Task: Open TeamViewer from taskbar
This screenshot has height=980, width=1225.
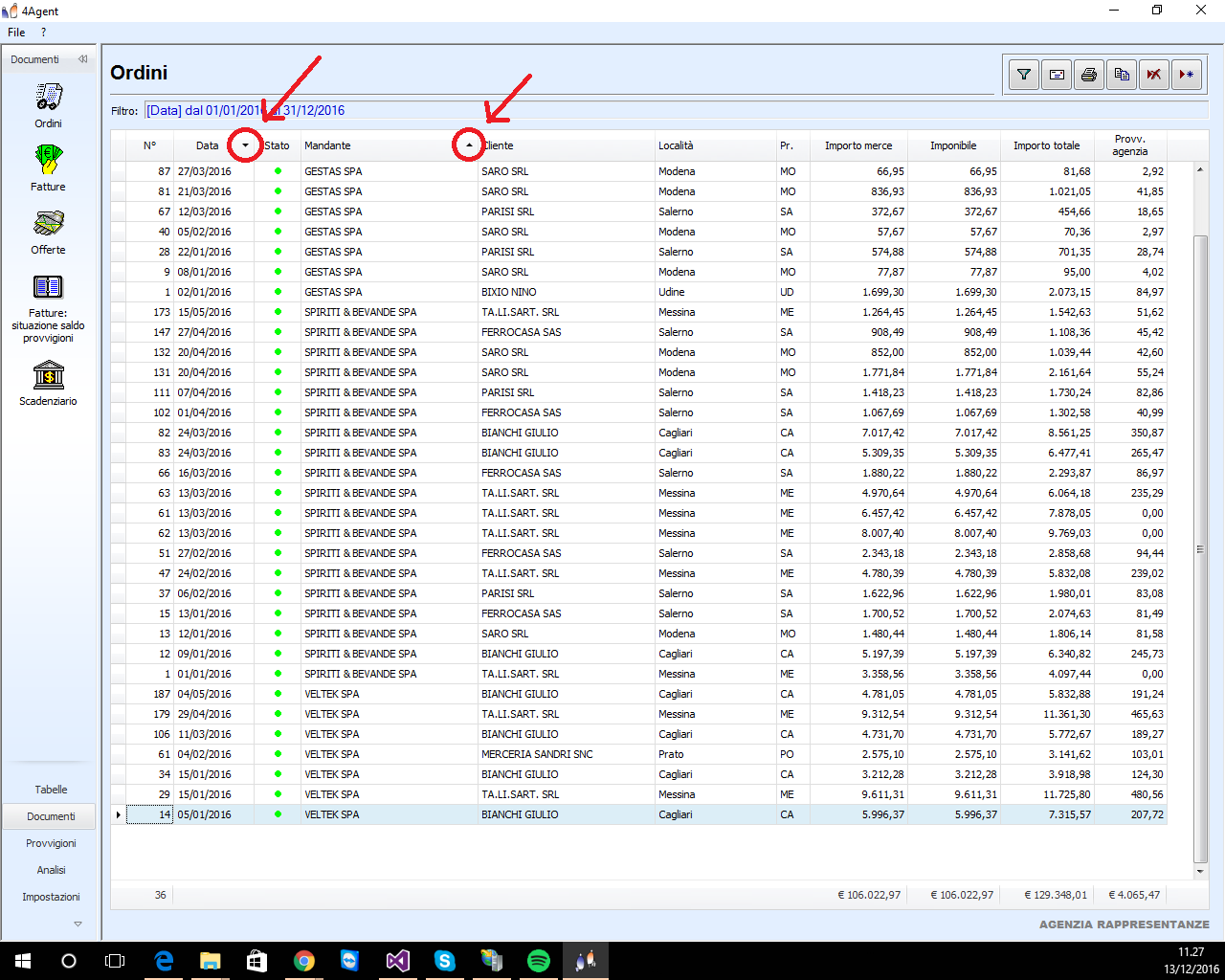Action: point(351,961)
